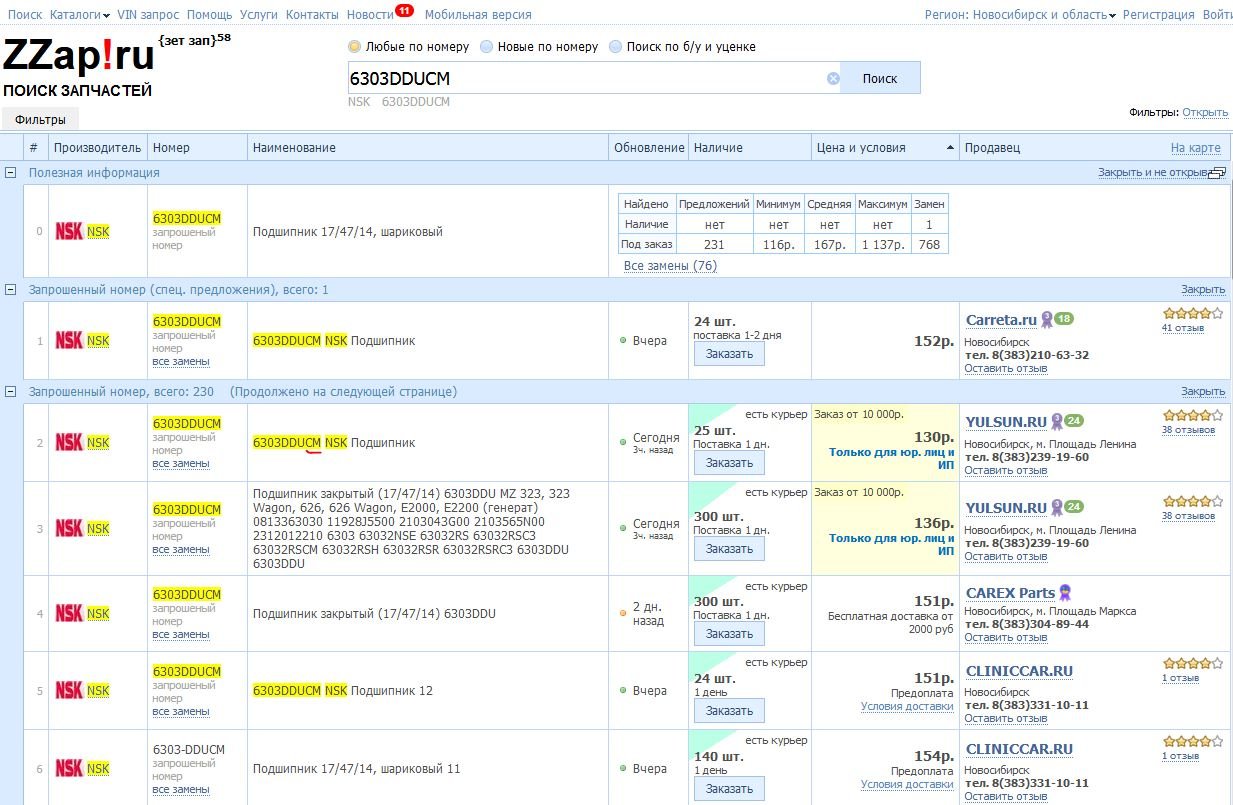Screen dimensions: 1233x805
Task: Click Заказать for 130р. YULSUN offer
Action: (729, 463)
